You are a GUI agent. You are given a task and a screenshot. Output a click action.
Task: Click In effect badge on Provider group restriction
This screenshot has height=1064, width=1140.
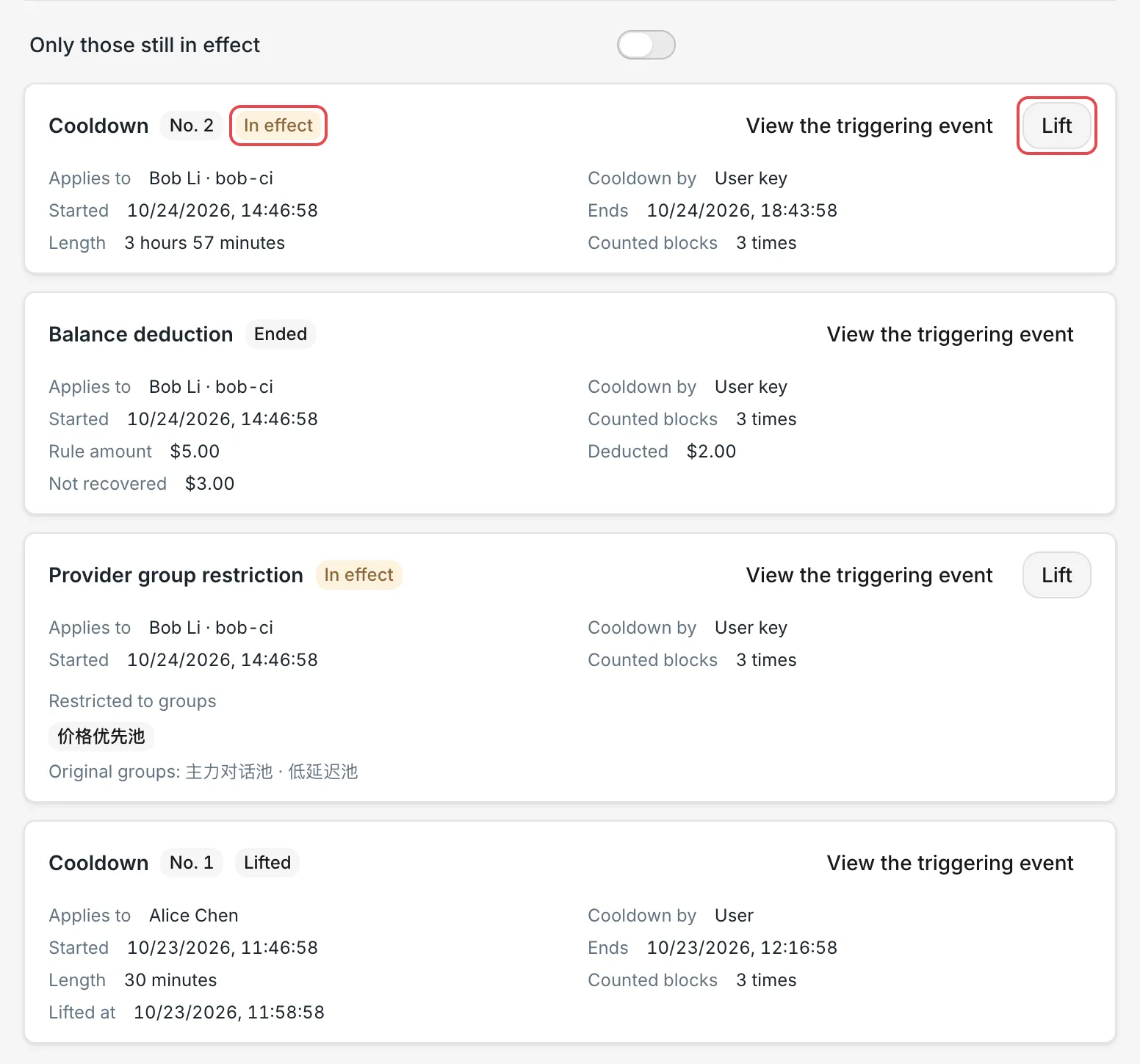[x=358, y=575]
